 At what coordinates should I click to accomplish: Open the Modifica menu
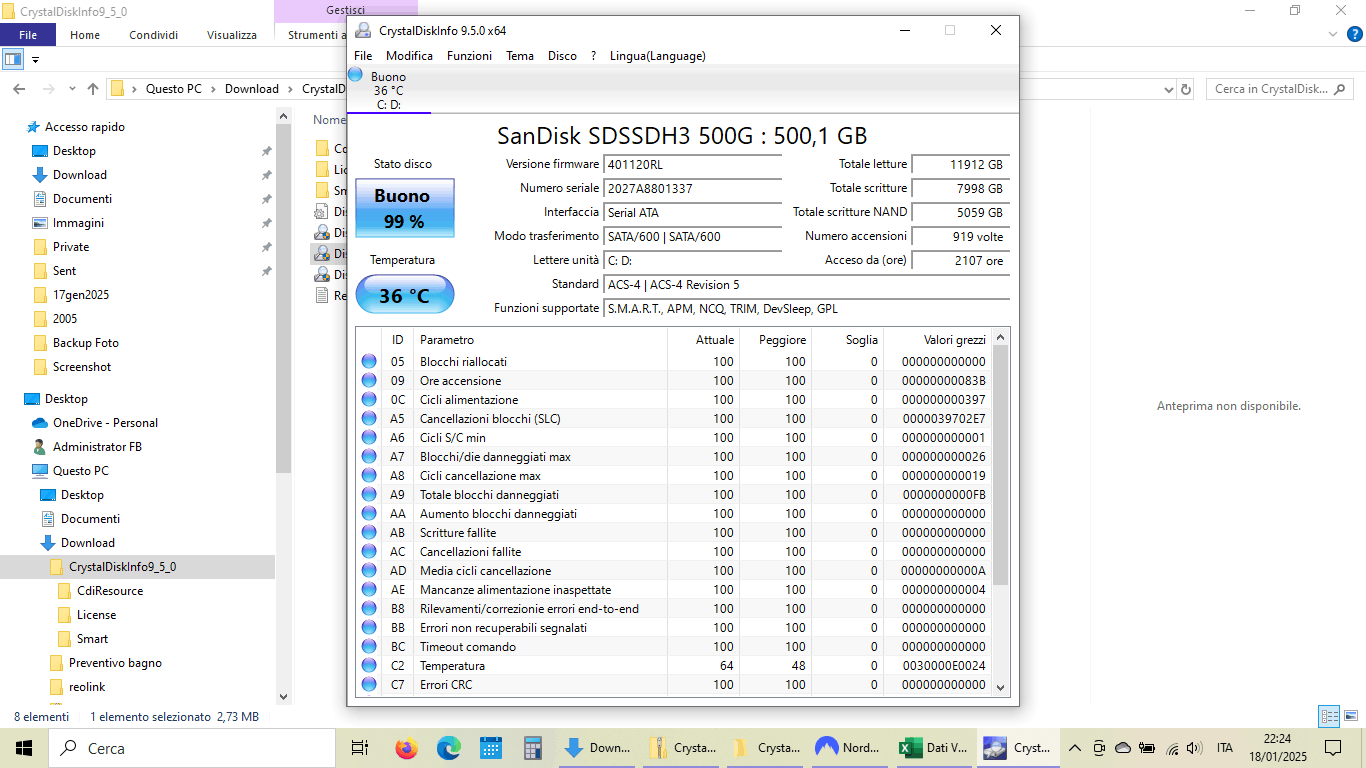pos(409,56)
